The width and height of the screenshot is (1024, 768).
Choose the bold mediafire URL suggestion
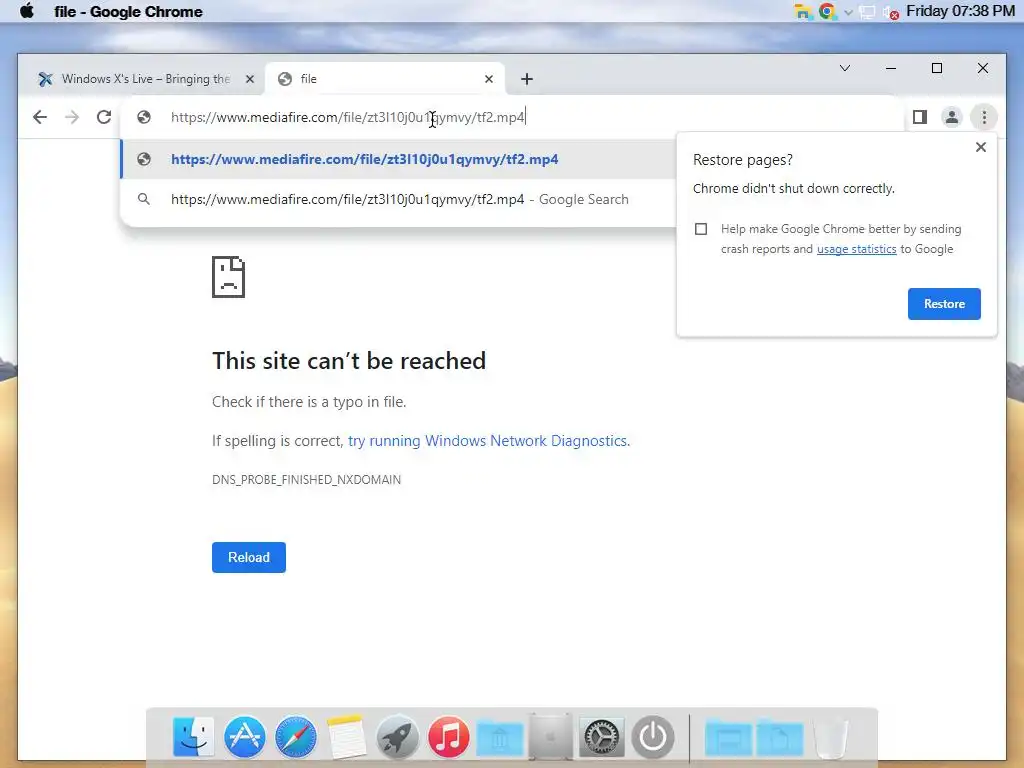pyautogui.click(x=364, y=159)
